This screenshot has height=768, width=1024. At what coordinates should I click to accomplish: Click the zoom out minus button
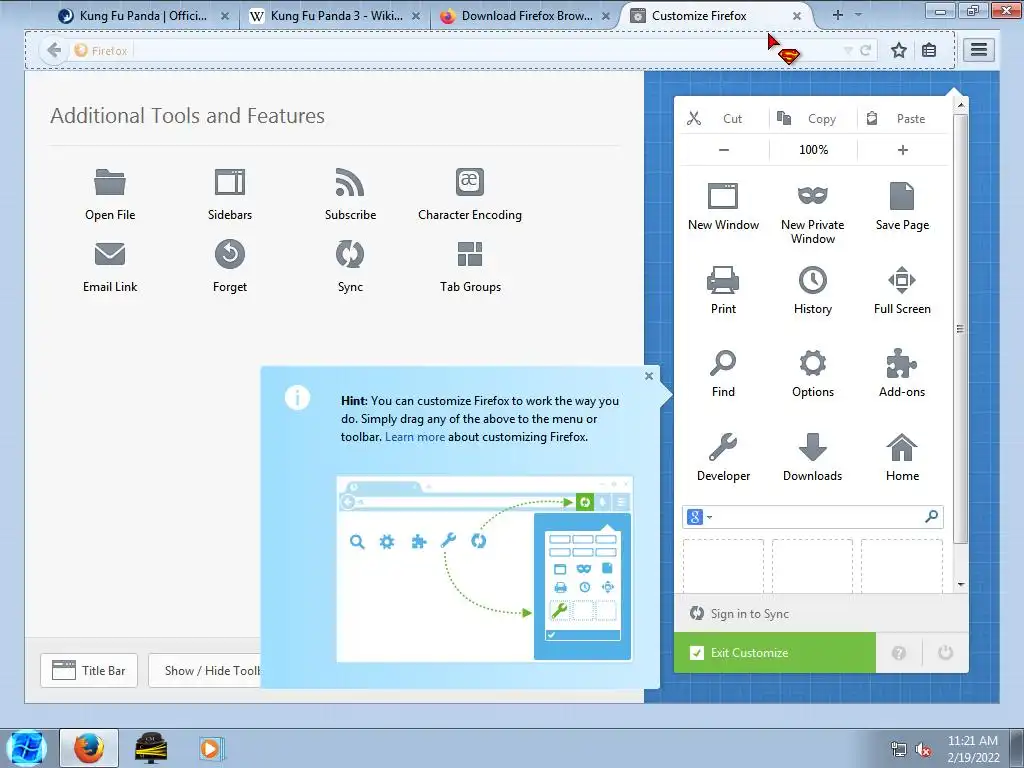click(724, 150)
